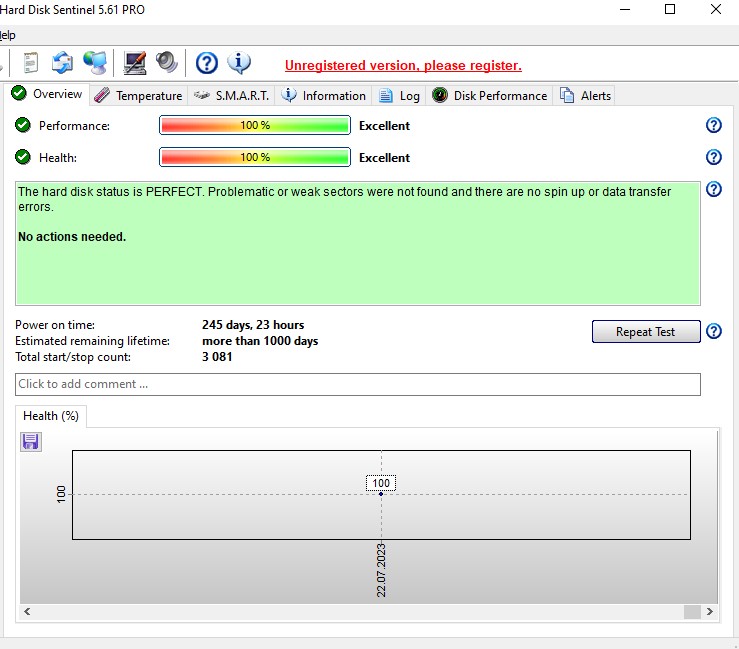Click the Health help question mark
The width and height of the screenshot is (739, 649).
coord(714,157)
